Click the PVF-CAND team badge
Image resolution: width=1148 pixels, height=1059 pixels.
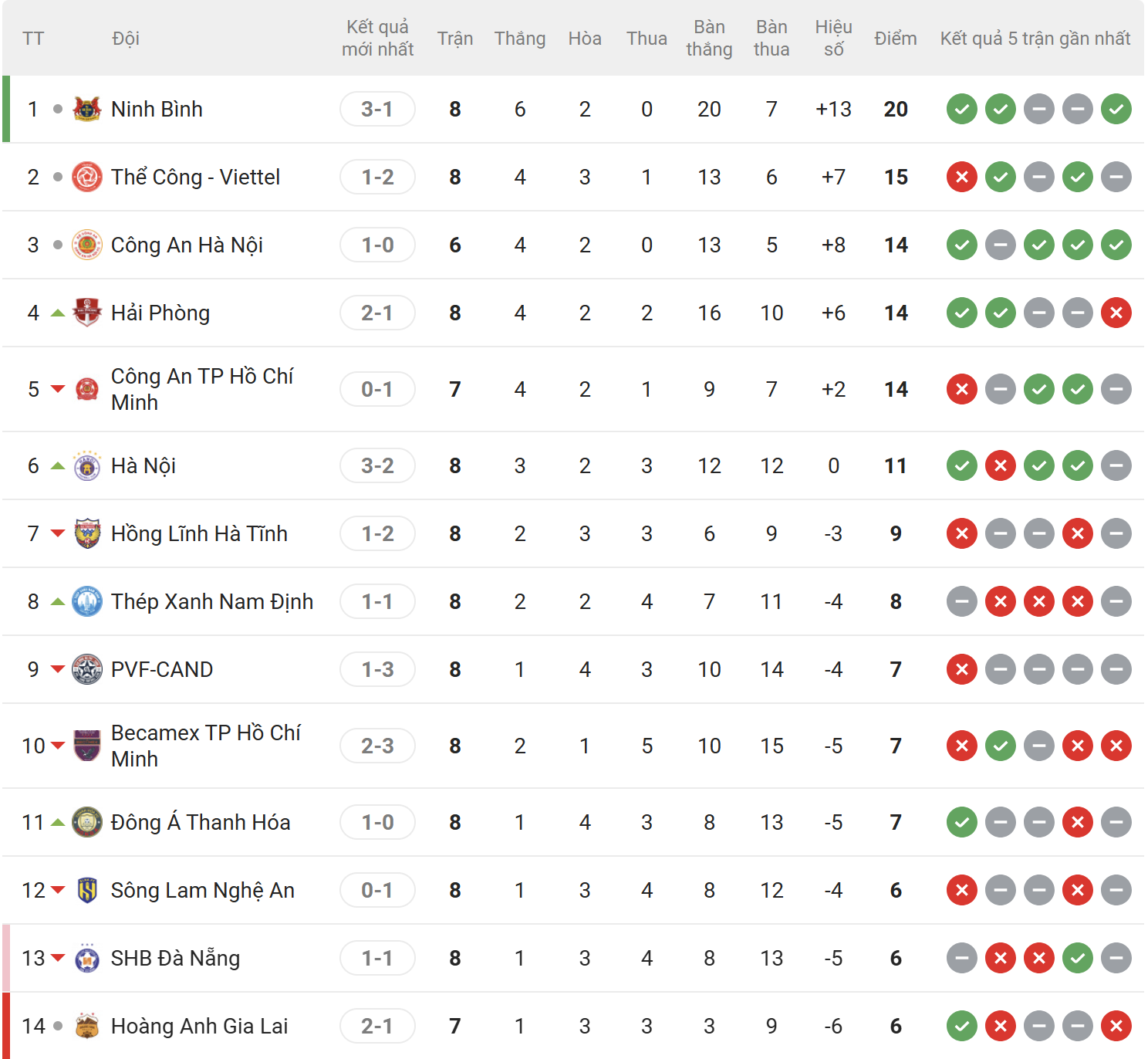(87, 669)
